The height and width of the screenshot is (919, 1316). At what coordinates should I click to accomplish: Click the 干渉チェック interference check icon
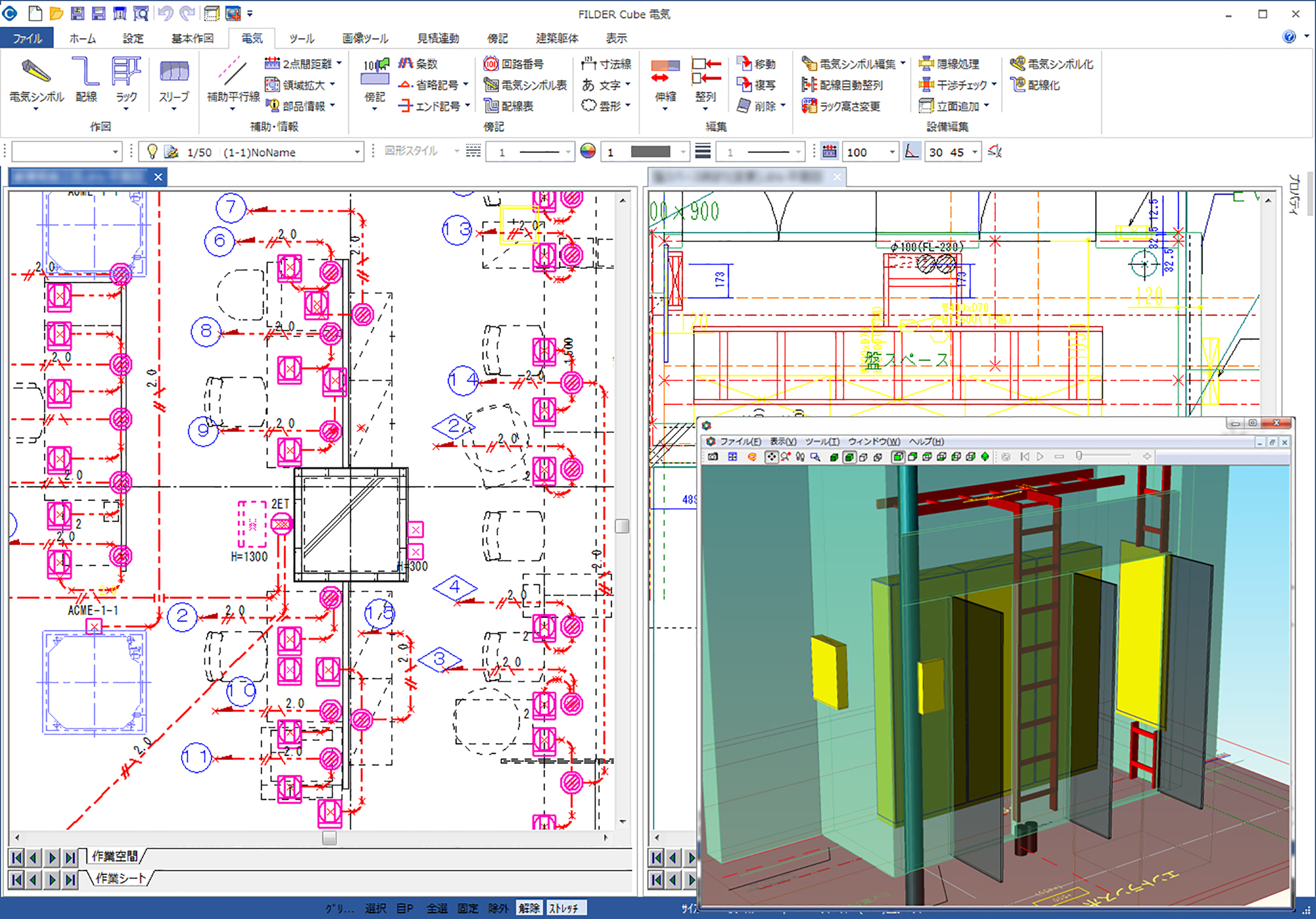[927, 85]
